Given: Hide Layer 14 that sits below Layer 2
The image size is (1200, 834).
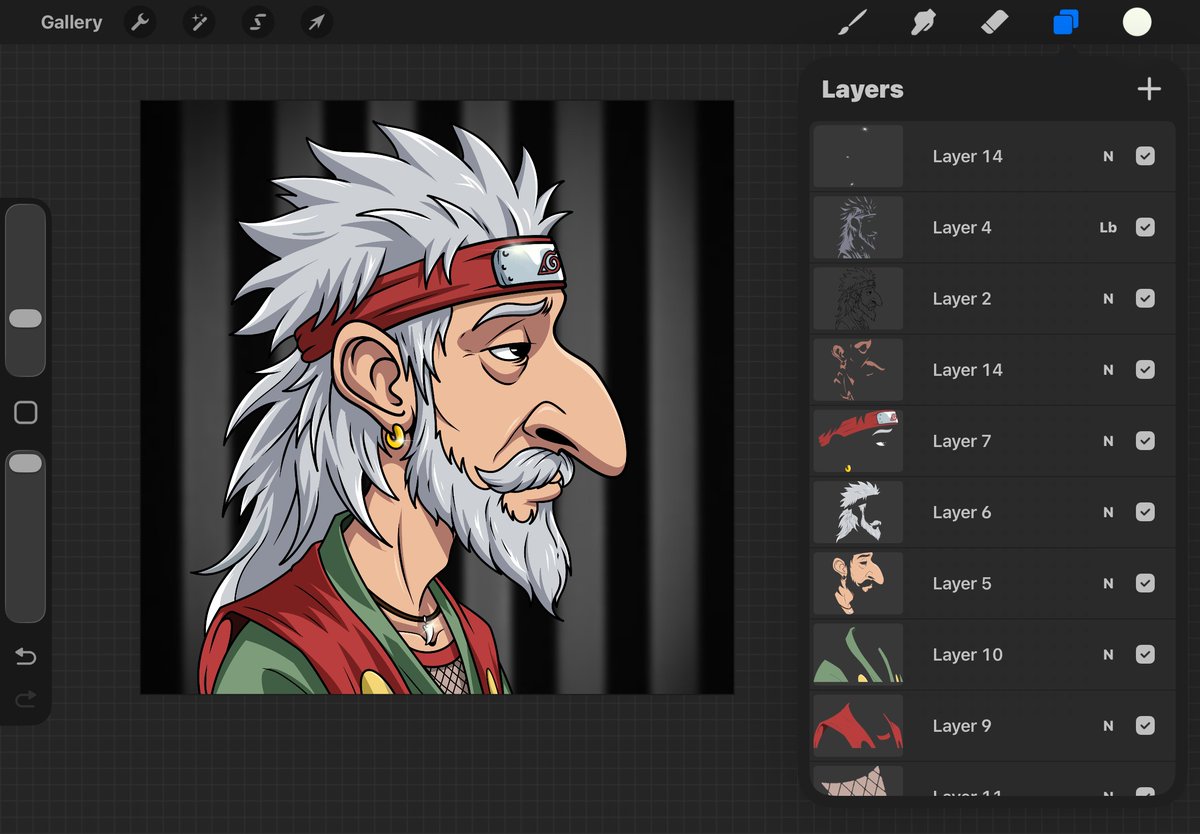Looking at the screenshot, I should 1146,369.
